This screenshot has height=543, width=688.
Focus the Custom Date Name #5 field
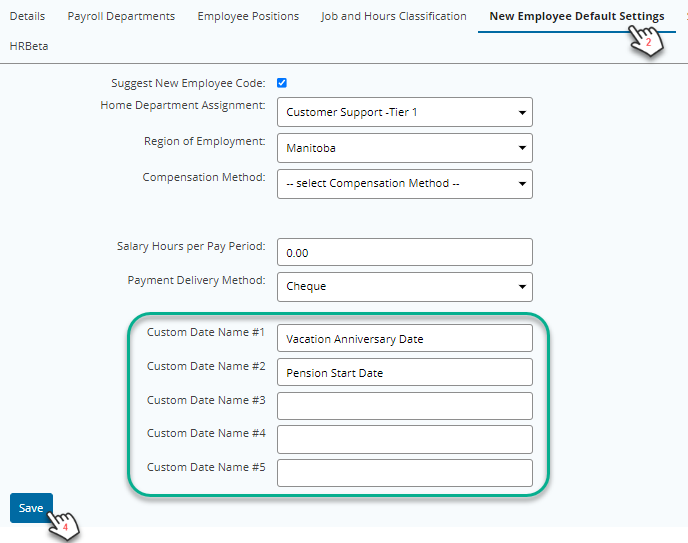point(405,473)
